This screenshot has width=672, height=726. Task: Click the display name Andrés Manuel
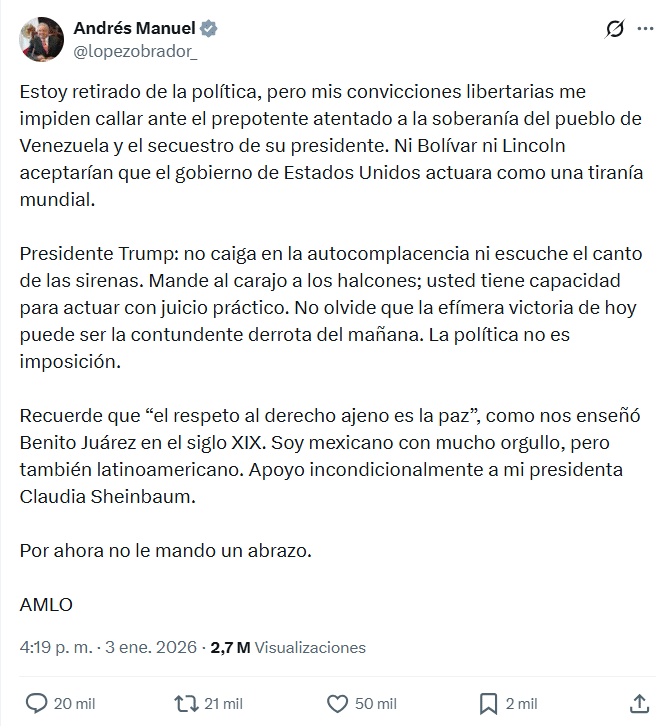click(x=135, y=28)
